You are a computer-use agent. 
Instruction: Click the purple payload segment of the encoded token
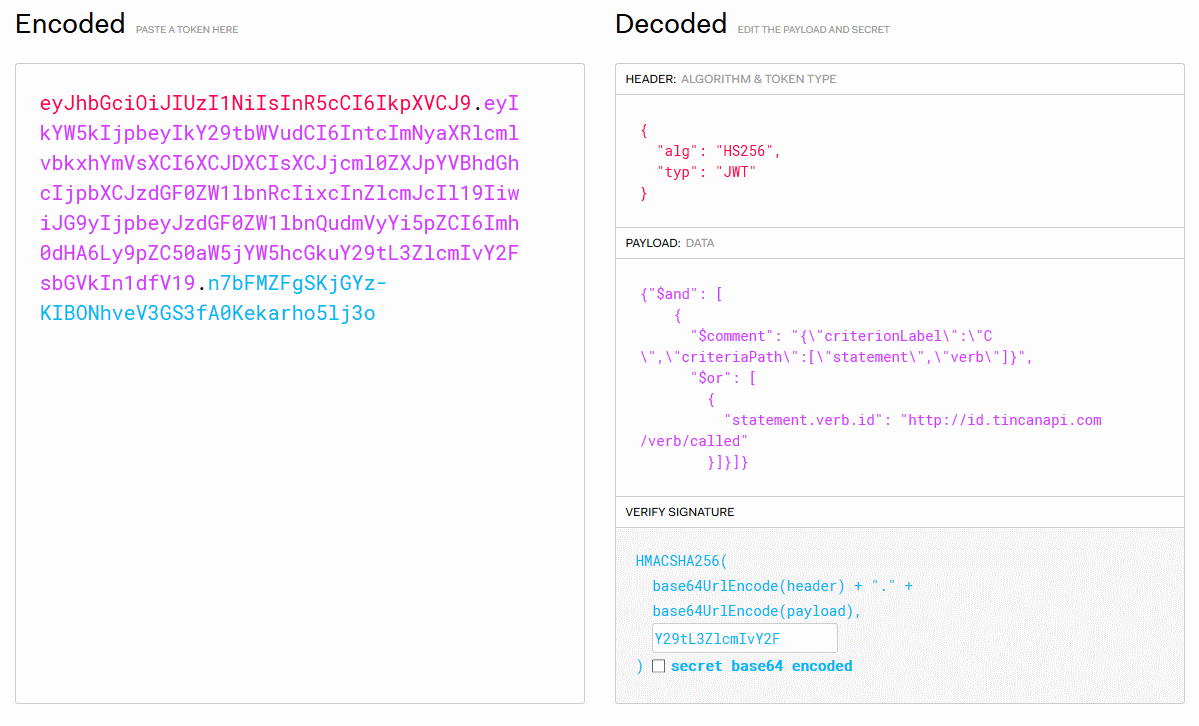279,193
